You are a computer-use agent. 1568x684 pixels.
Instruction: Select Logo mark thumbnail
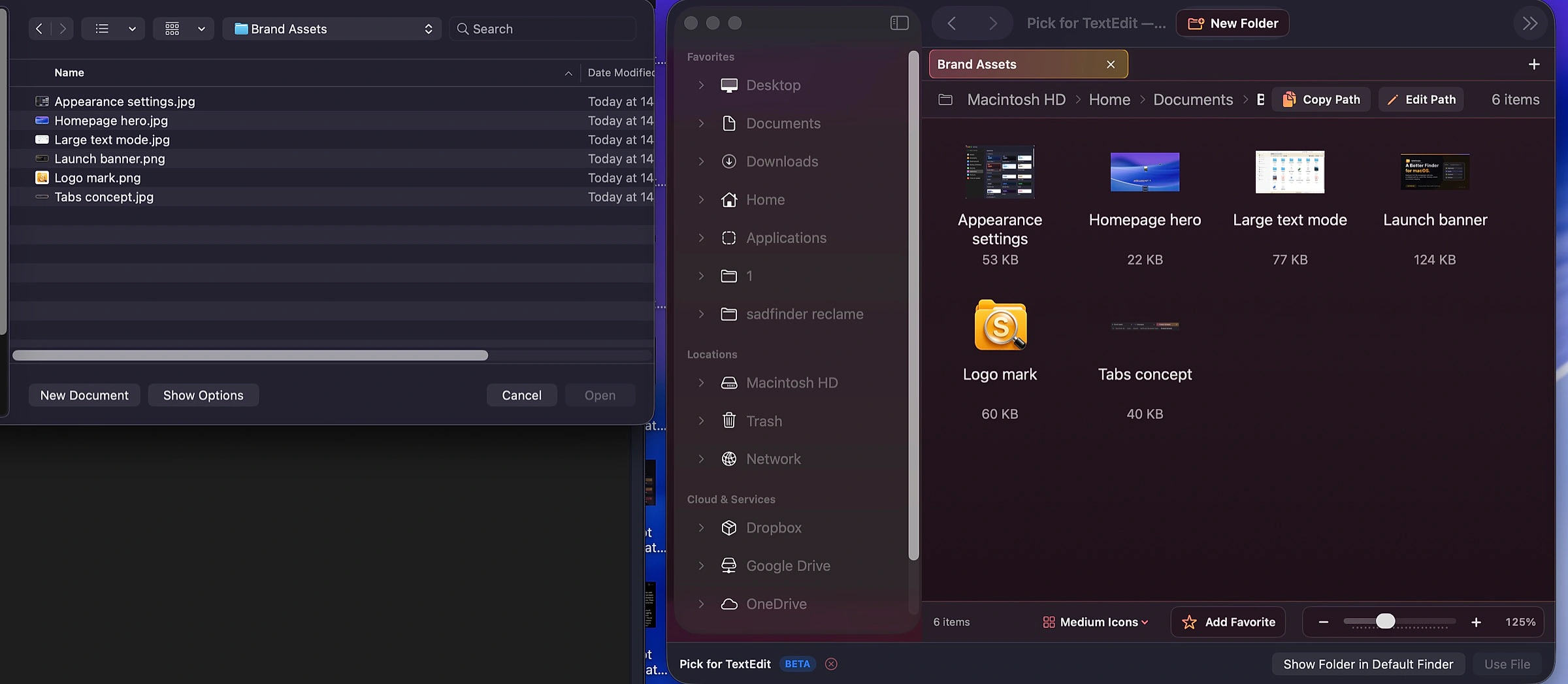pyautogui.click(x=1000, y=325)
